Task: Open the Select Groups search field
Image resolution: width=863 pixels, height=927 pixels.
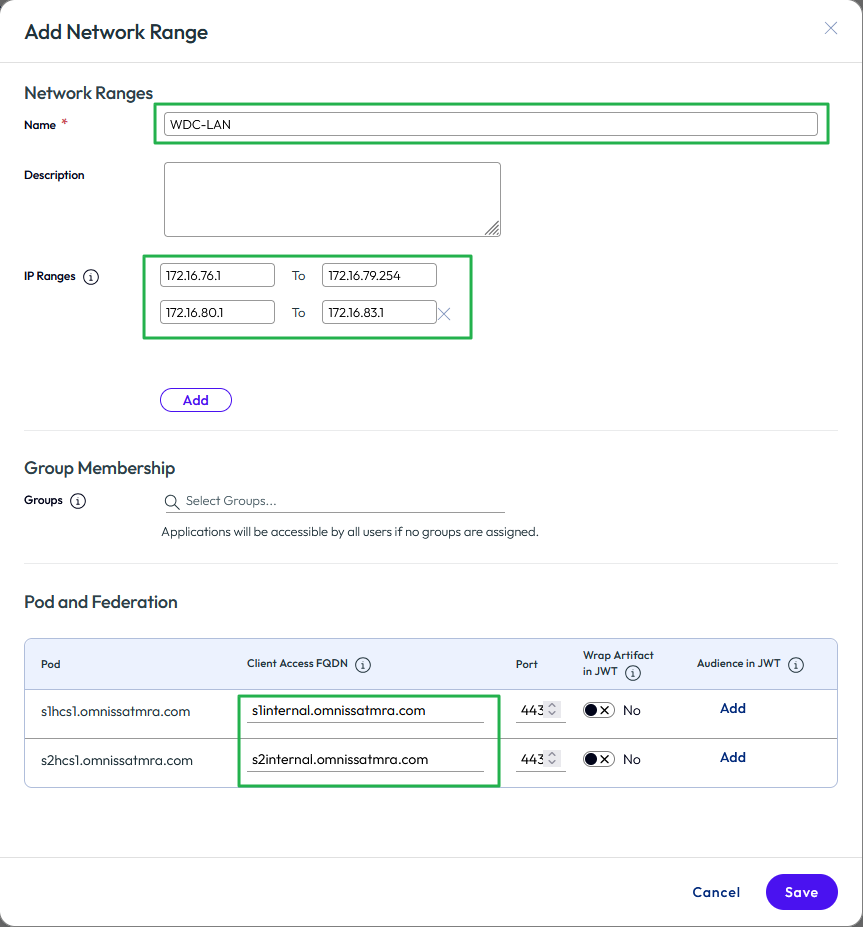Action: [x=340, y=501]
